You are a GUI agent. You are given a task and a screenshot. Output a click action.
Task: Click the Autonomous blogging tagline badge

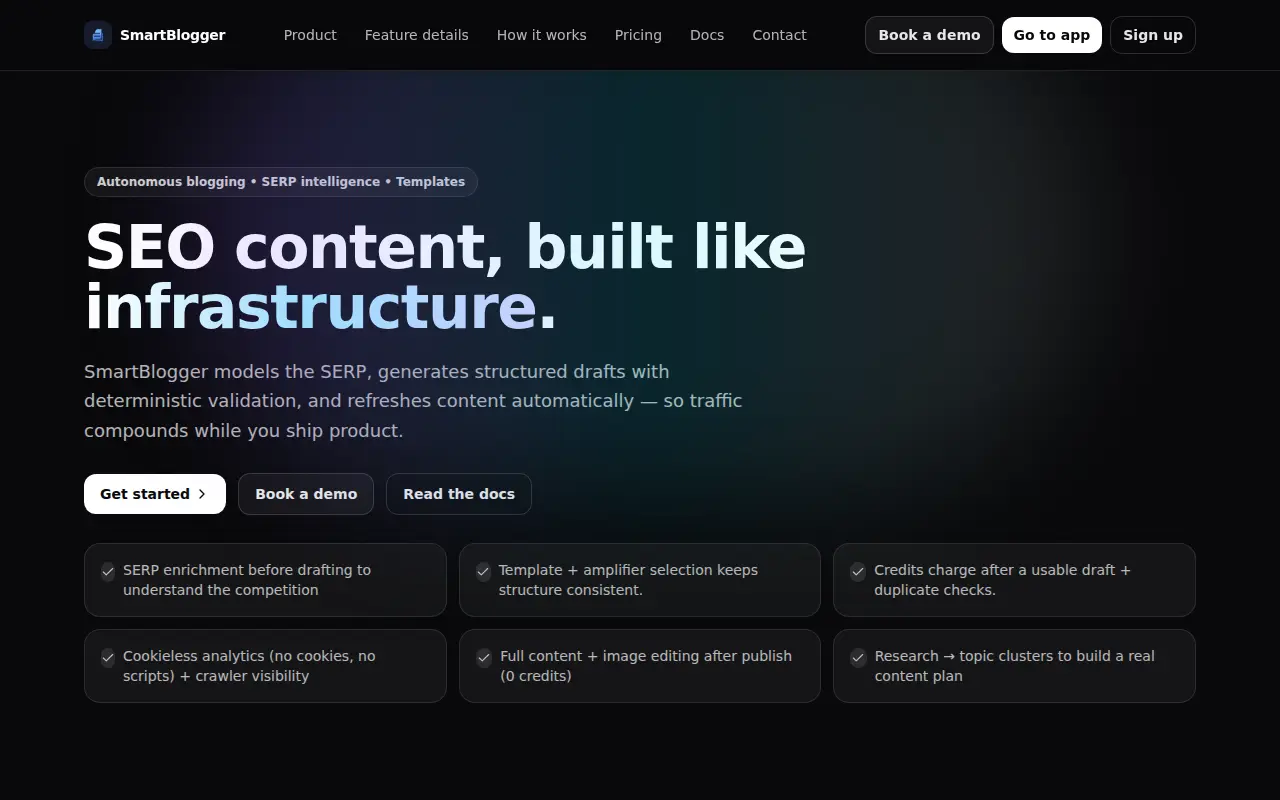pyautogui.click(x=281, y=182)
